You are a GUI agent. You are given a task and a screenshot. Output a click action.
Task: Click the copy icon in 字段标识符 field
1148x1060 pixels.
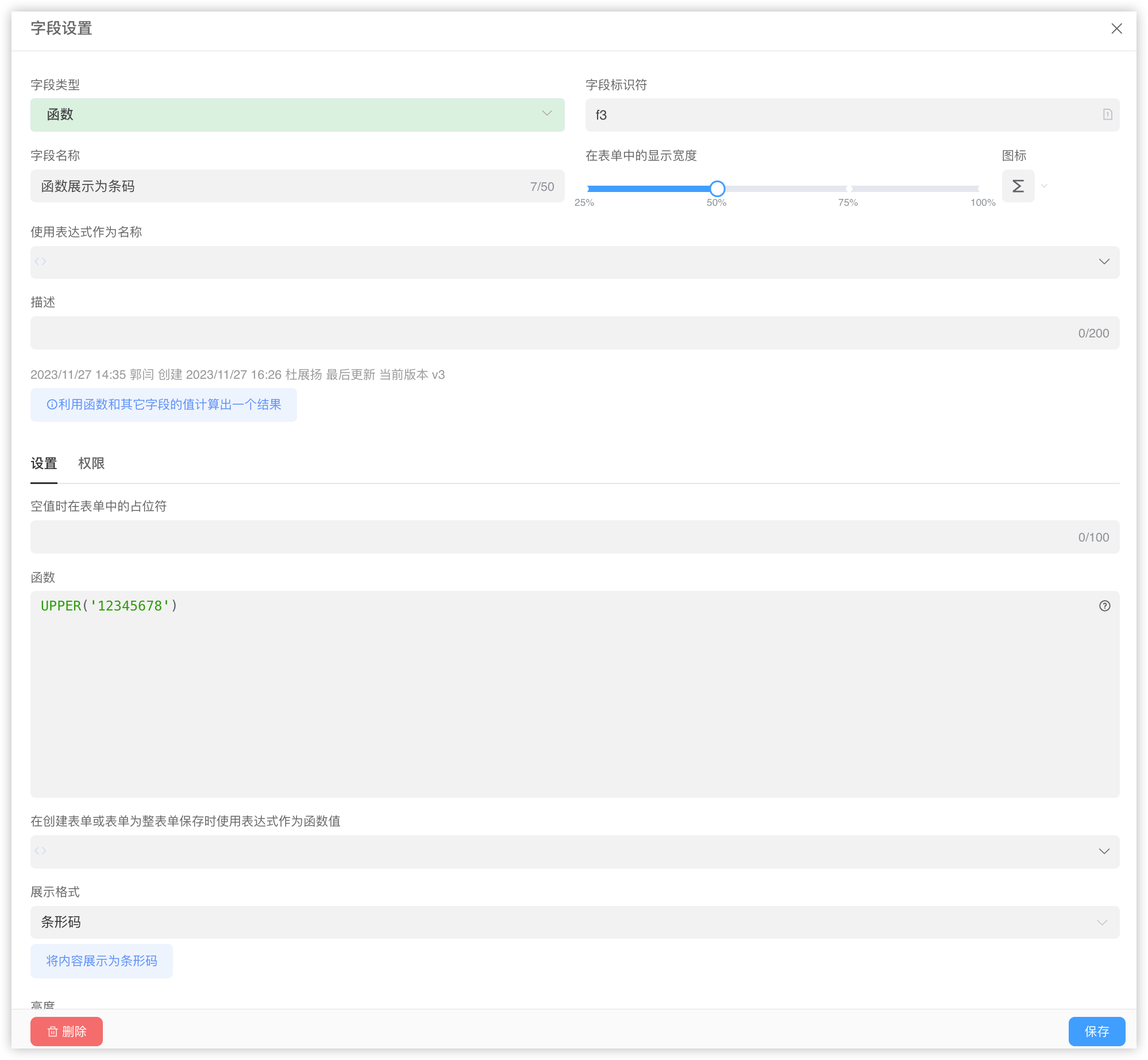(1107, 114)
